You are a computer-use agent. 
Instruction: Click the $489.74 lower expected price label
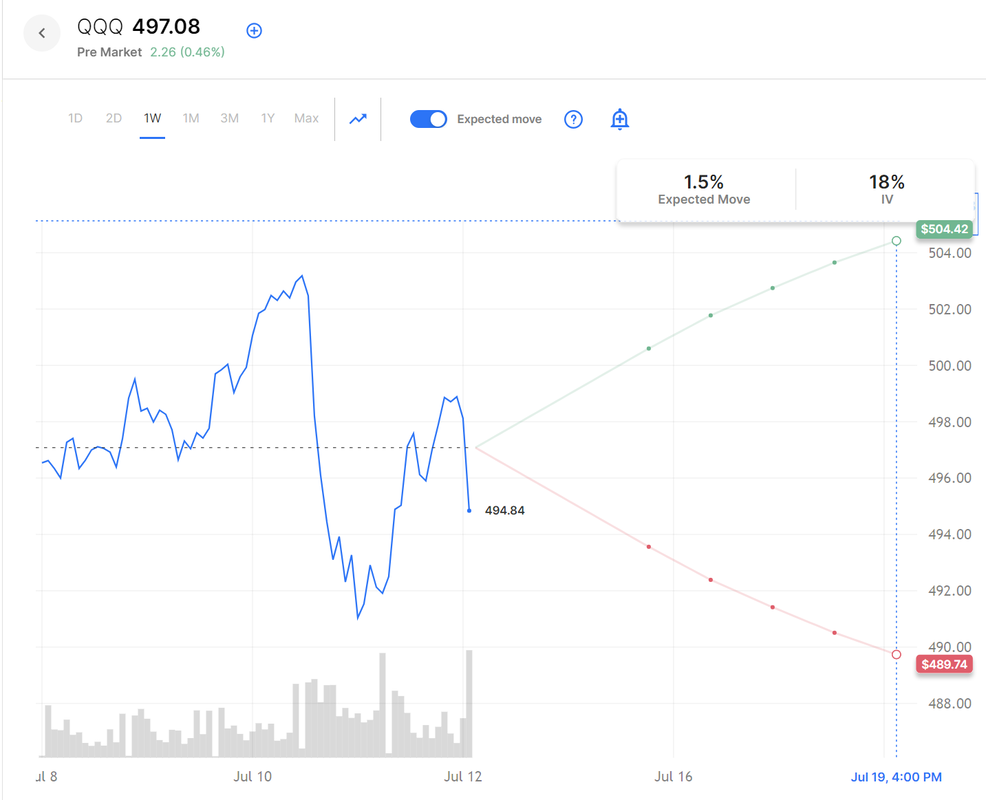(944, 664)
